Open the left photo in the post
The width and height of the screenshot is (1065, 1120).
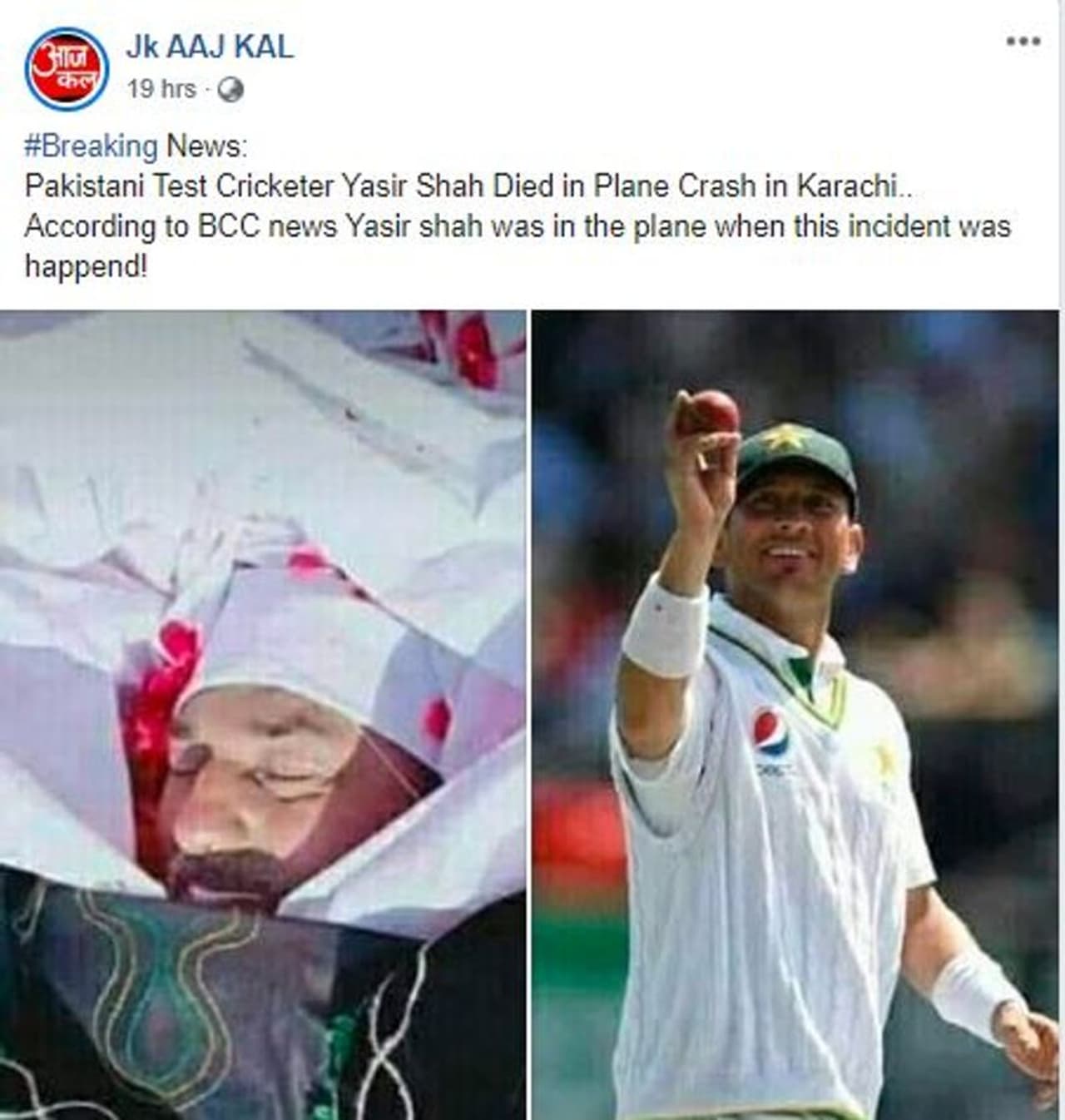coord(263,715)
